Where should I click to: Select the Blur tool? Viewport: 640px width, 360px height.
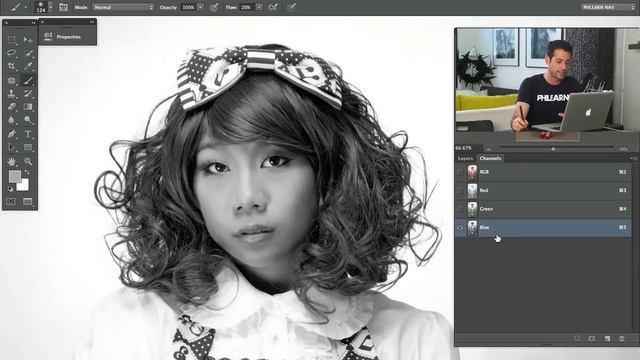click(x=11, y=120)
